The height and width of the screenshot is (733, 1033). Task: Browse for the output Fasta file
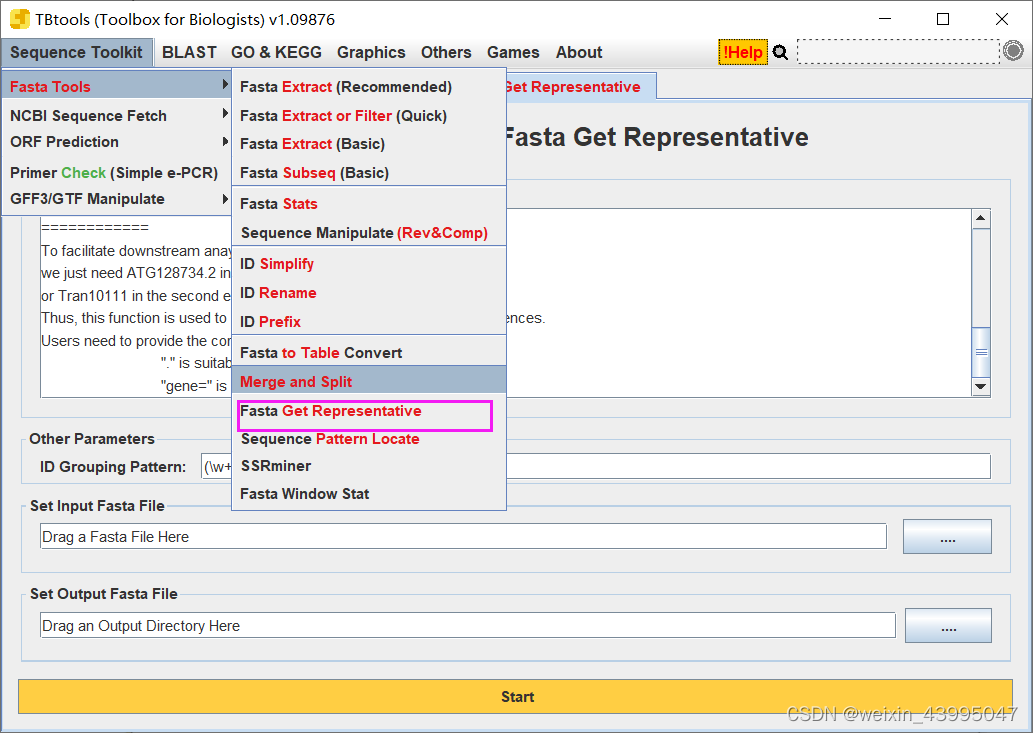pyautogui.click(x=948, y=626)
